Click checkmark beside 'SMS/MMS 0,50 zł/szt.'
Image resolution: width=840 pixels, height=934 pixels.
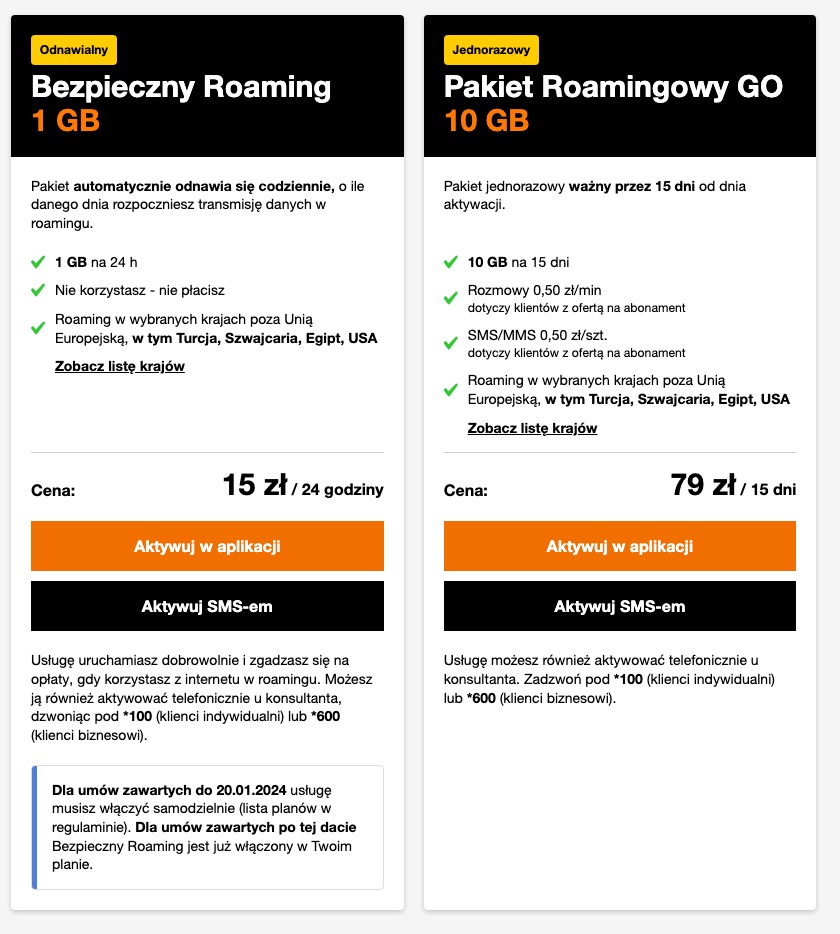click(x=451, y=344)
